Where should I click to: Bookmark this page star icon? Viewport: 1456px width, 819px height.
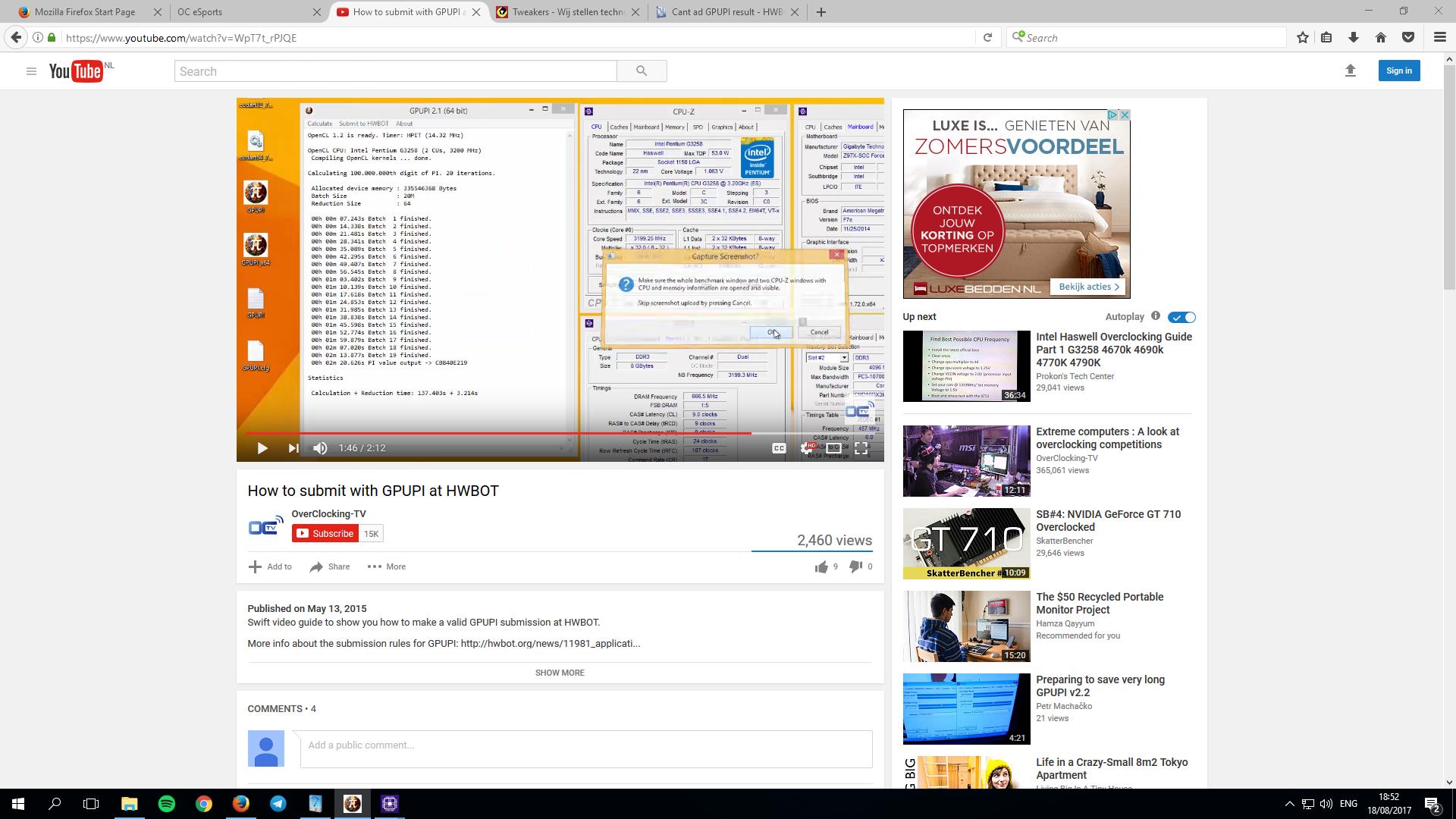click(1303, 37)
